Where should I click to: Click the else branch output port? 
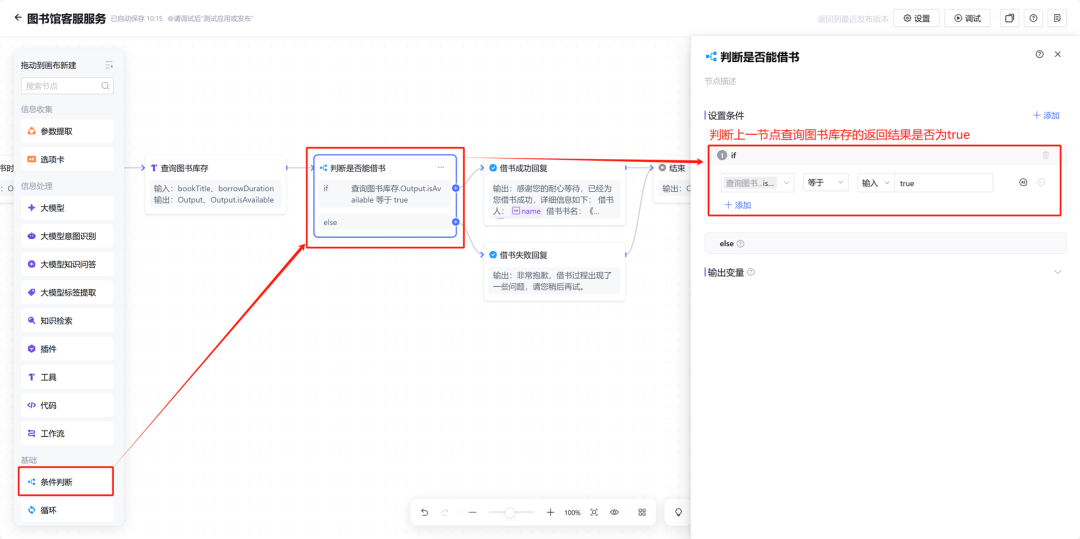pos(455,222)
